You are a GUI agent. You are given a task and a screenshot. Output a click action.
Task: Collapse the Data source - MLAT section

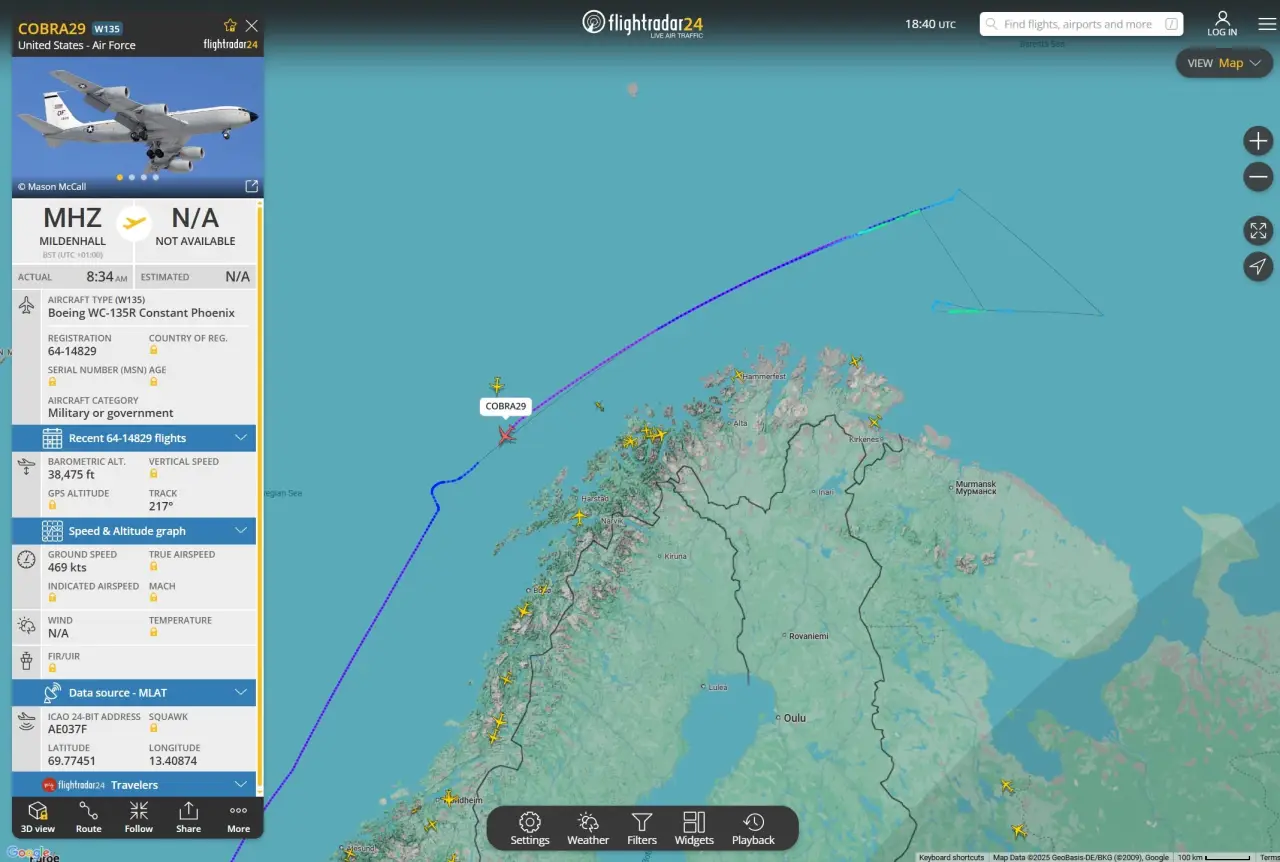[x=134, y=692]
